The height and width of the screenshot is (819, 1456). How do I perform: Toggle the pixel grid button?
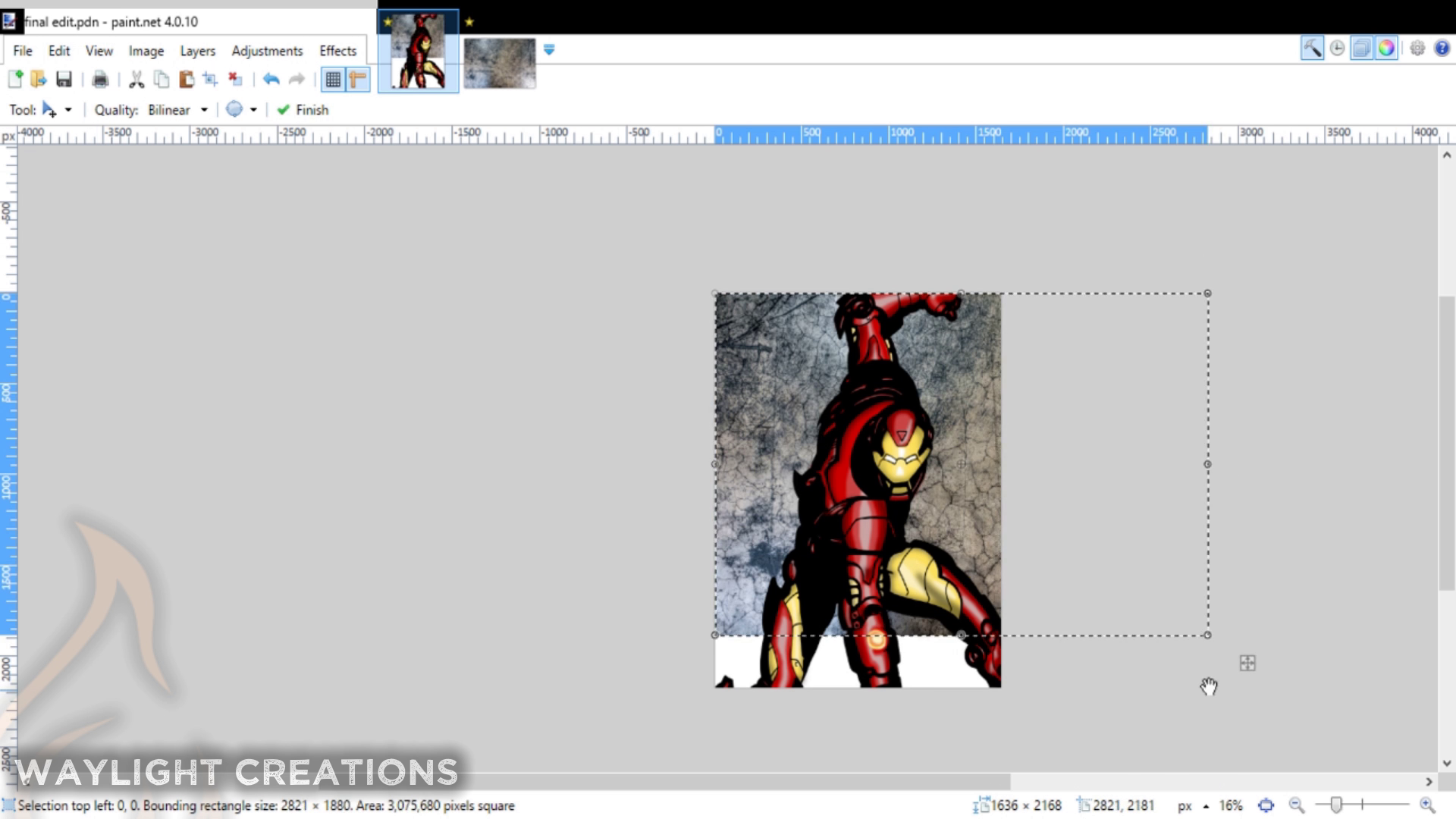pos(333,79)
